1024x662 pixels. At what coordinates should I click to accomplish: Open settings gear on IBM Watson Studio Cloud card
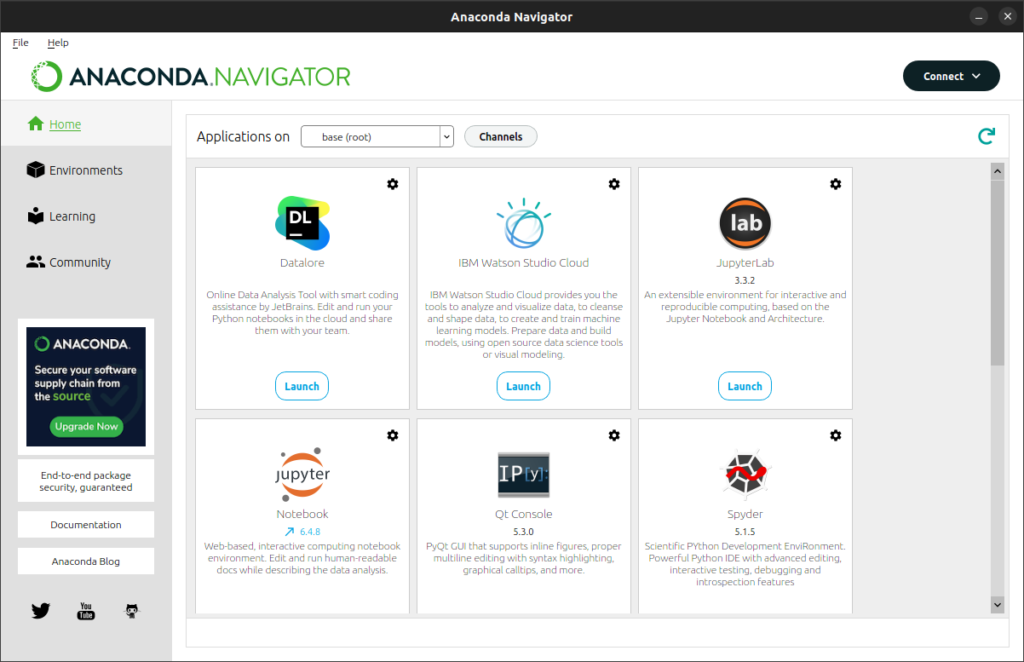[614, 184]
